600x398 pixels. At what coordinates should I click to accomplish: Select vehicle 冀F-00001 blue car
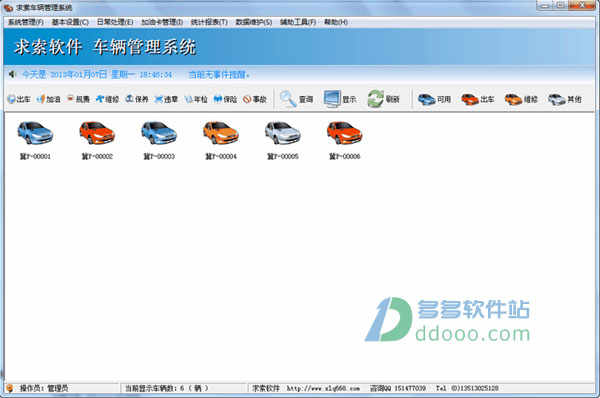tap(35, 140)
